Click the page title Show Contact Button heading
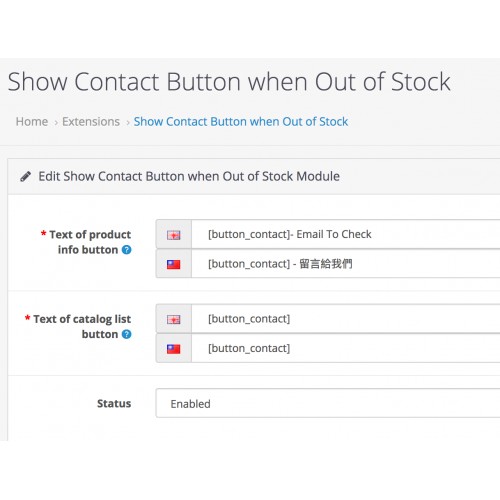This screenshot has width=500, height=500. tap(229, 82)
